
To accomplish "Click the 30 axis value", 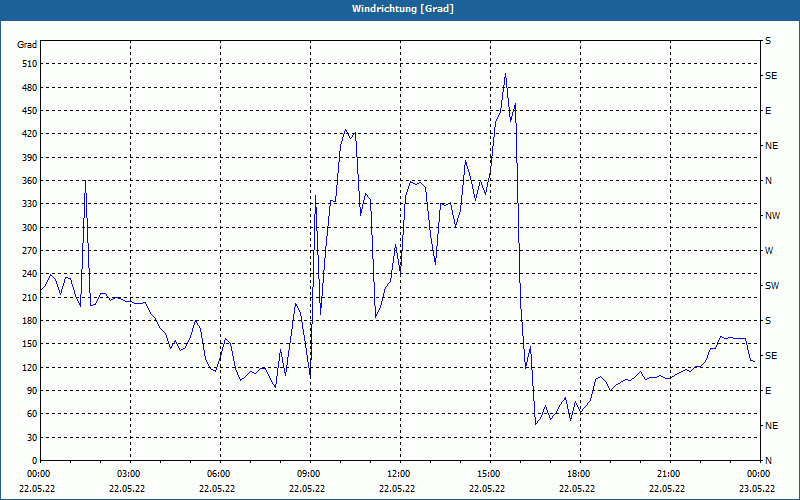I will pos(33,437).
